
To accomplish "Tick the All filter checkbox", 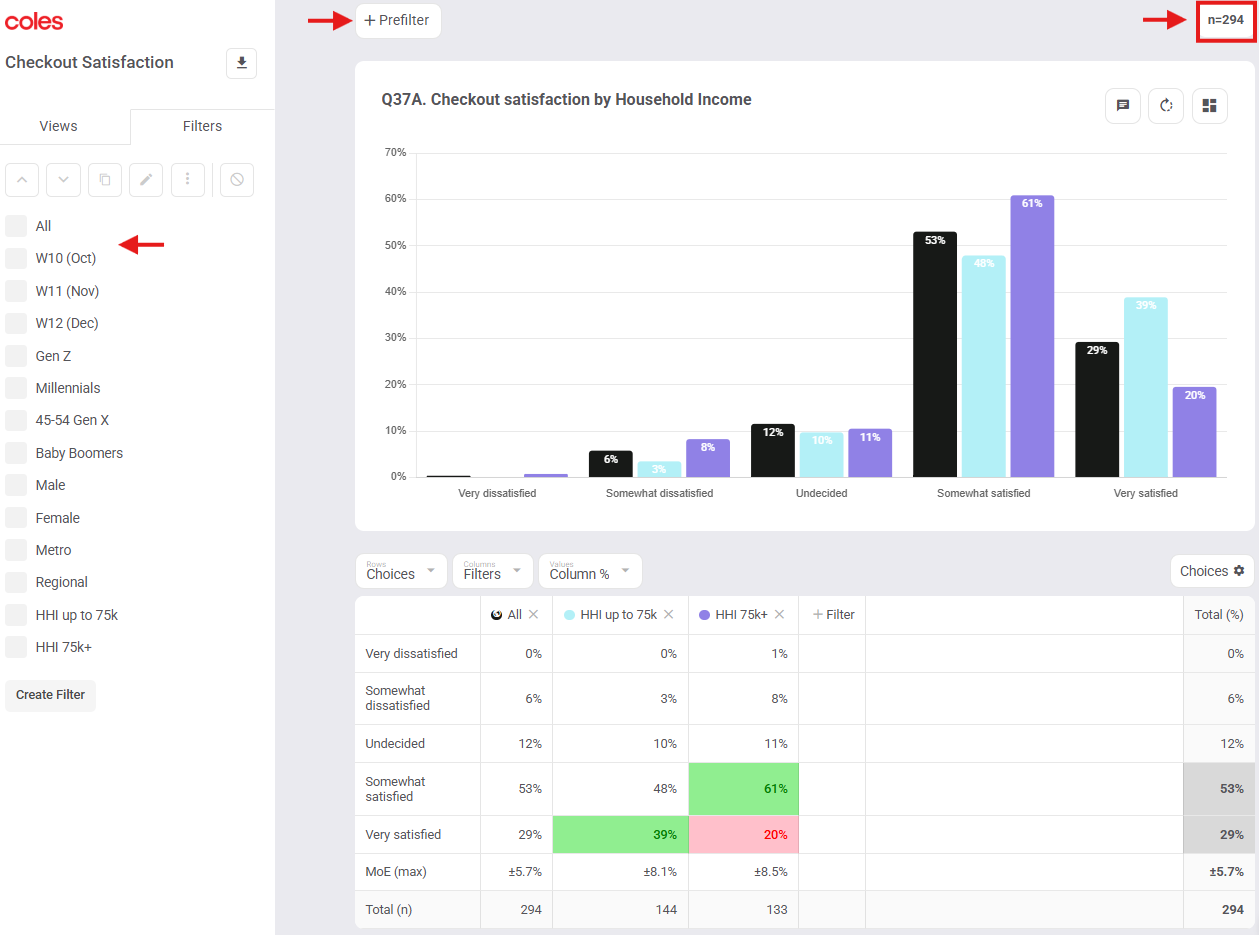I will (x=16, y=226).
